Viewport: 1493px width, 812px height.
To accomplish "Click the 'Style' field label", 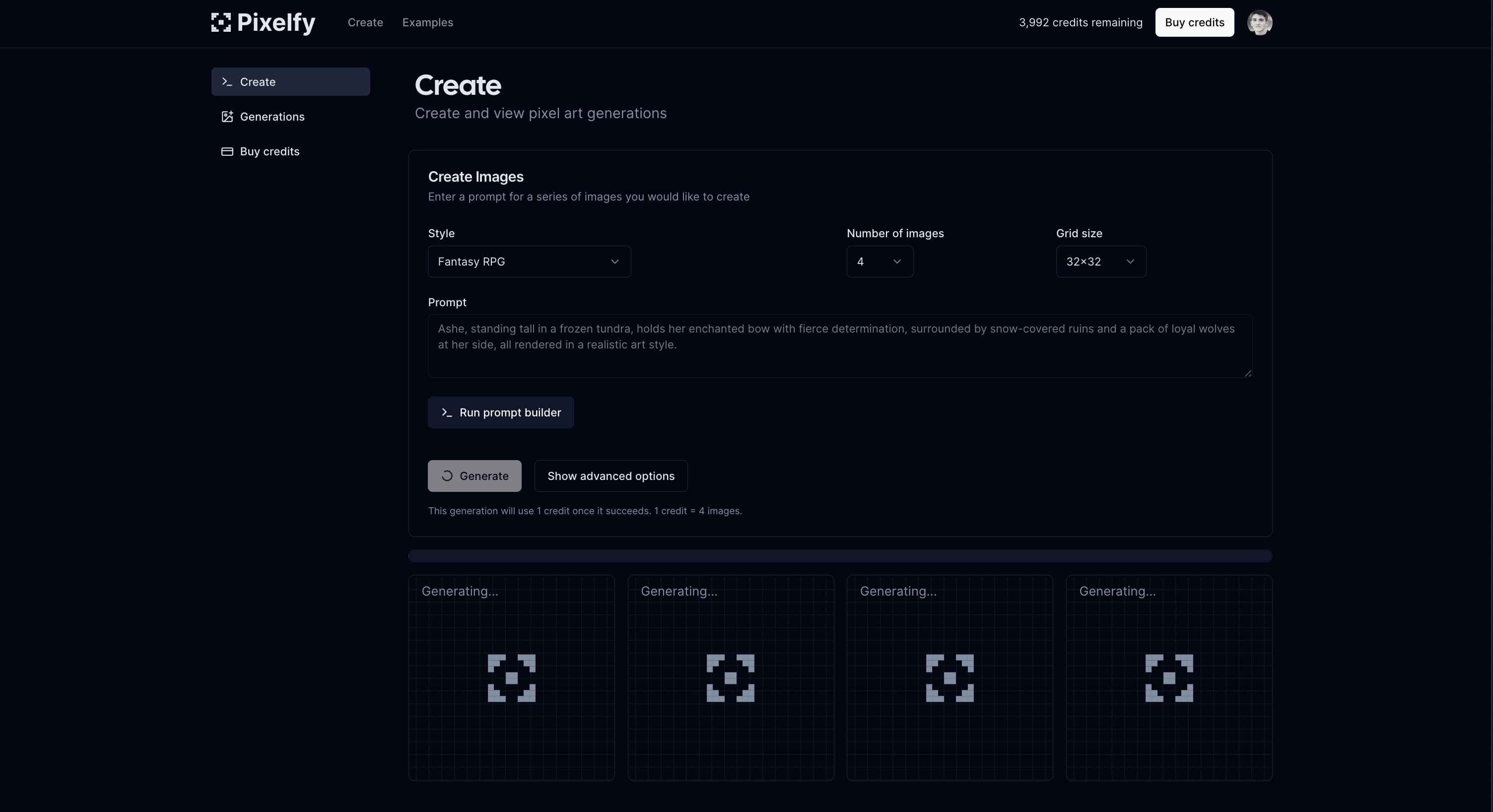I will tap(441, 234).
